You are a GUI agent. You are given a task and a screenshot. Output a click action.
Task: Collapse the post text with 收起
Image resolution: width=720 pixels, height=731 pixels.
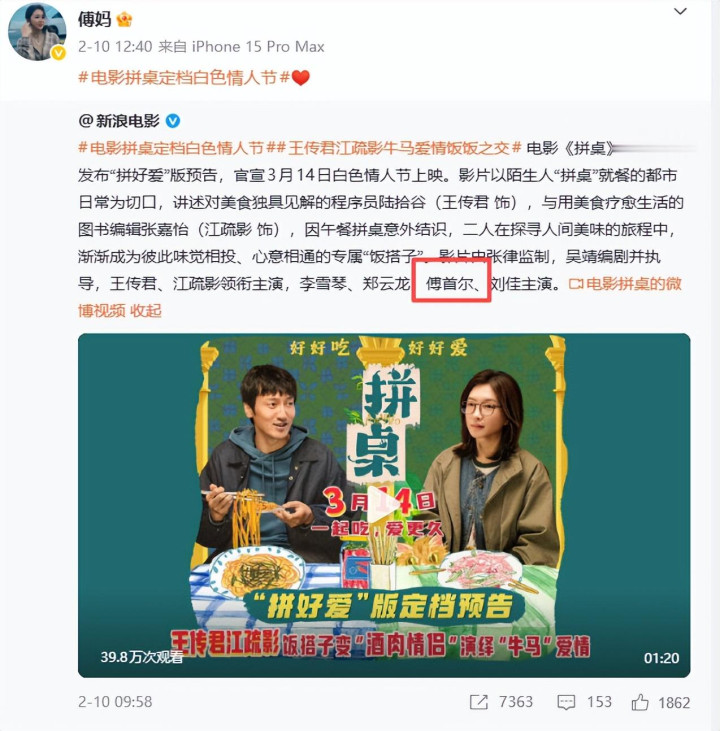tap(145, 310)
